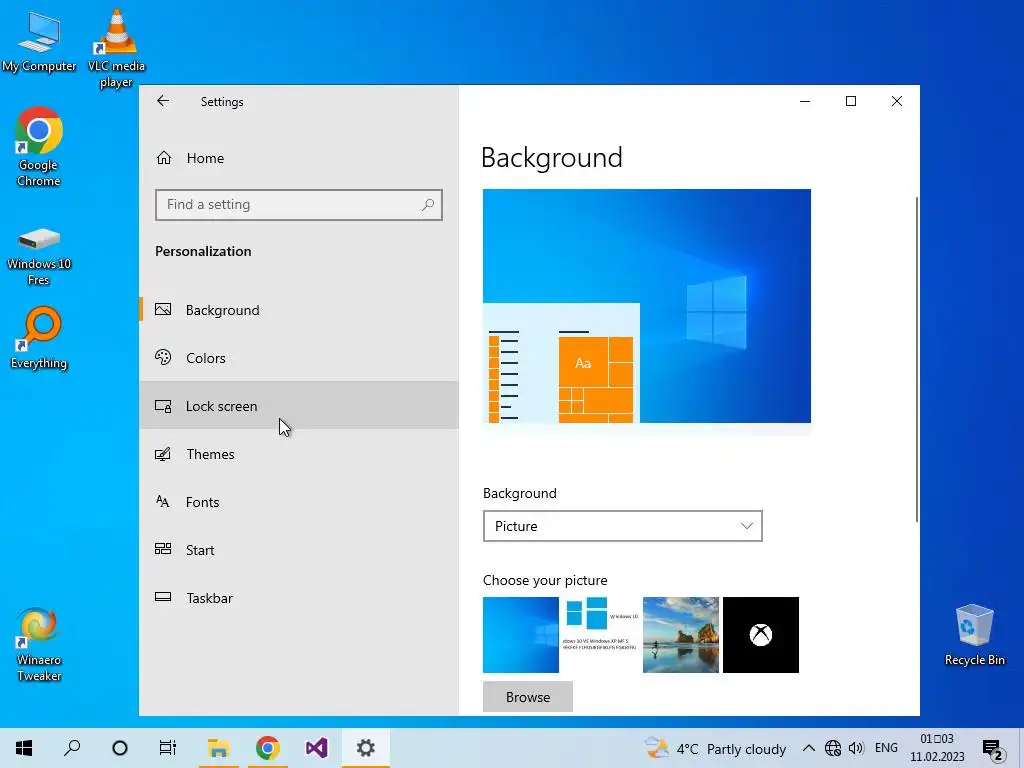The width and height of the screenshot is (1024, 768).
Task: Choose the blue Windows logo wallpaper thumbnail
Action: point(520,635)
